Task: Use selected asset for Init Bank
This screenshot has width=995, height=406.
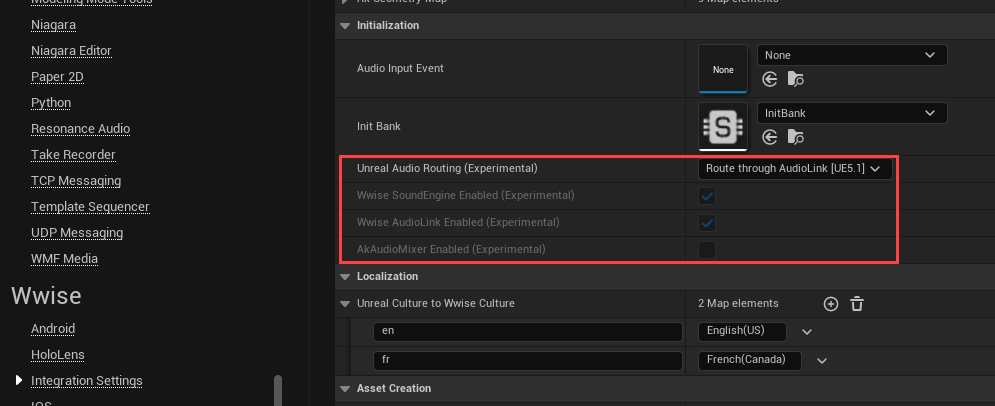Action: [770, 137]
